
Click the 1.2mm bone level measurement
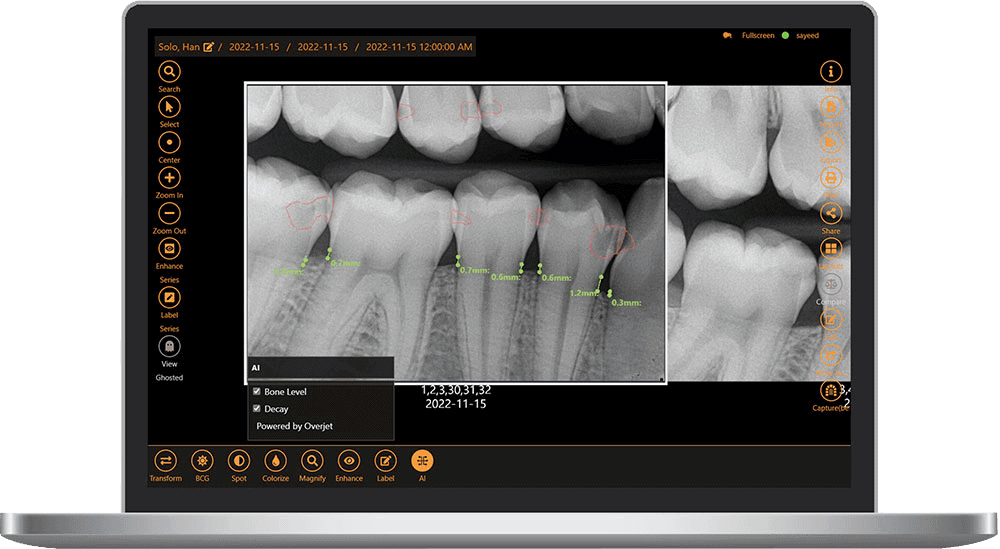coord(583,293)
